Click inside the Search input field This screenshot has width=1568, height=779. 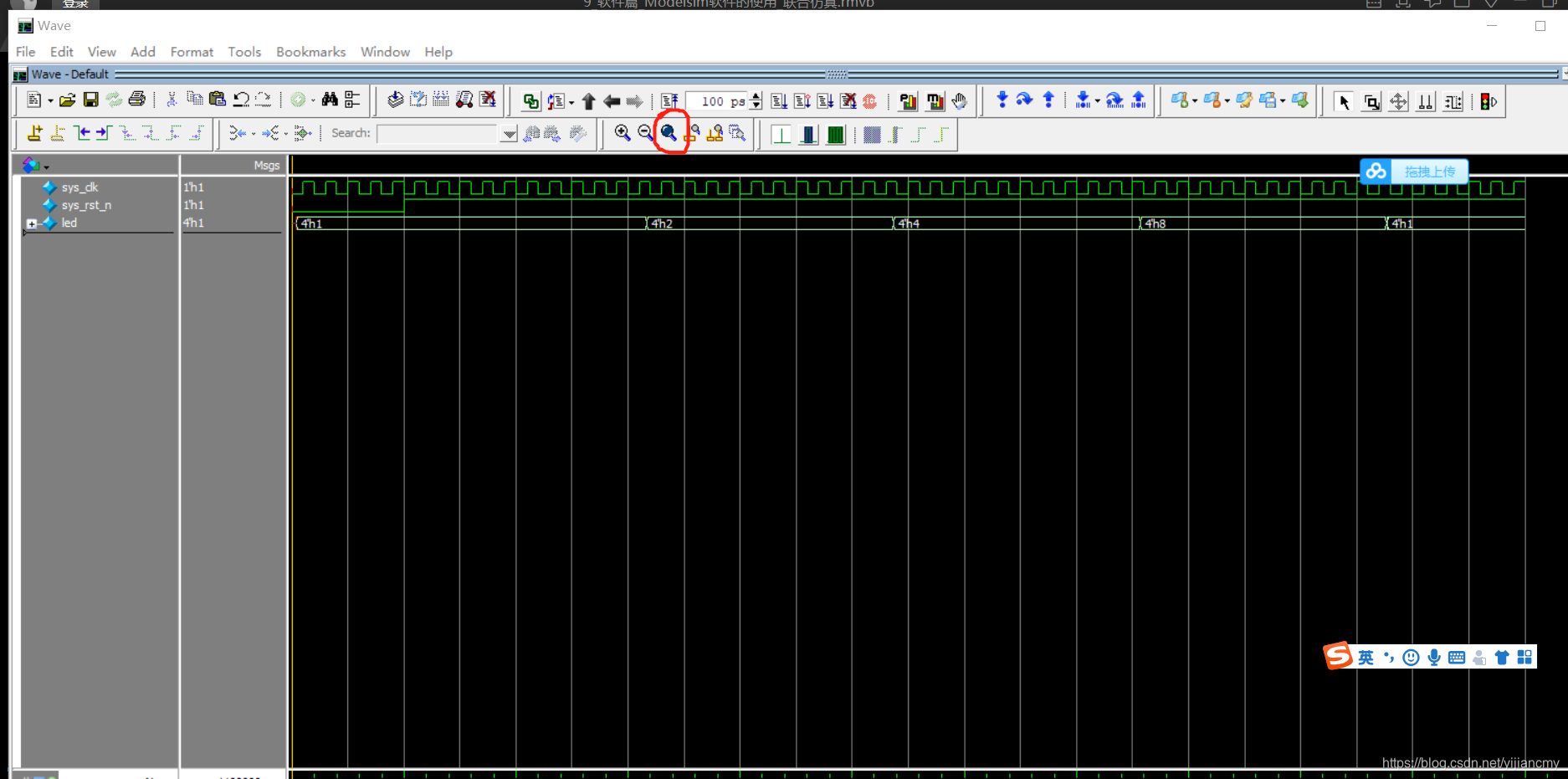[x=438, y=134]
